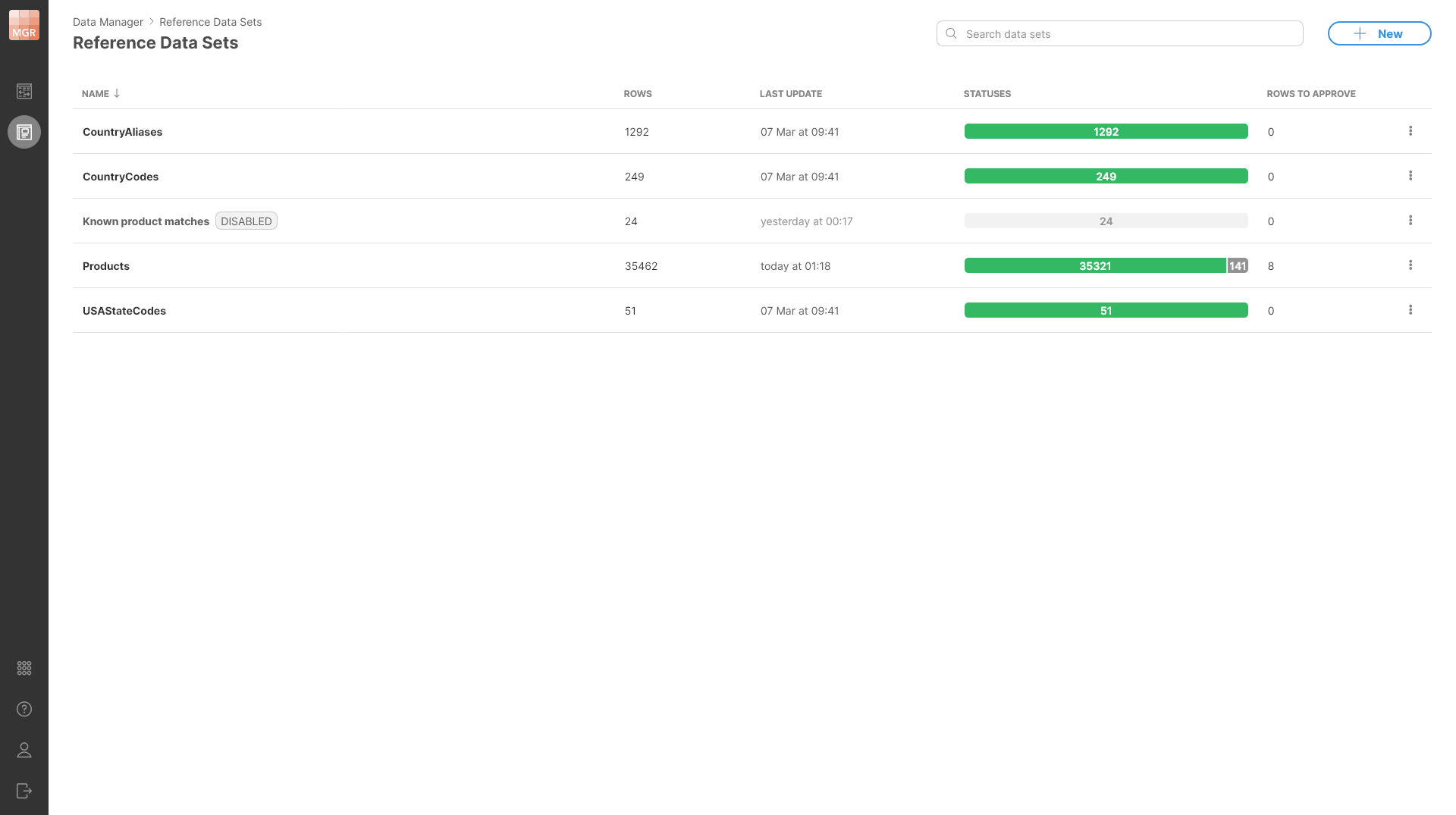Open the kebab menu for CountryAliases
The image size is (1456, 815).
tap(1410, 130)
